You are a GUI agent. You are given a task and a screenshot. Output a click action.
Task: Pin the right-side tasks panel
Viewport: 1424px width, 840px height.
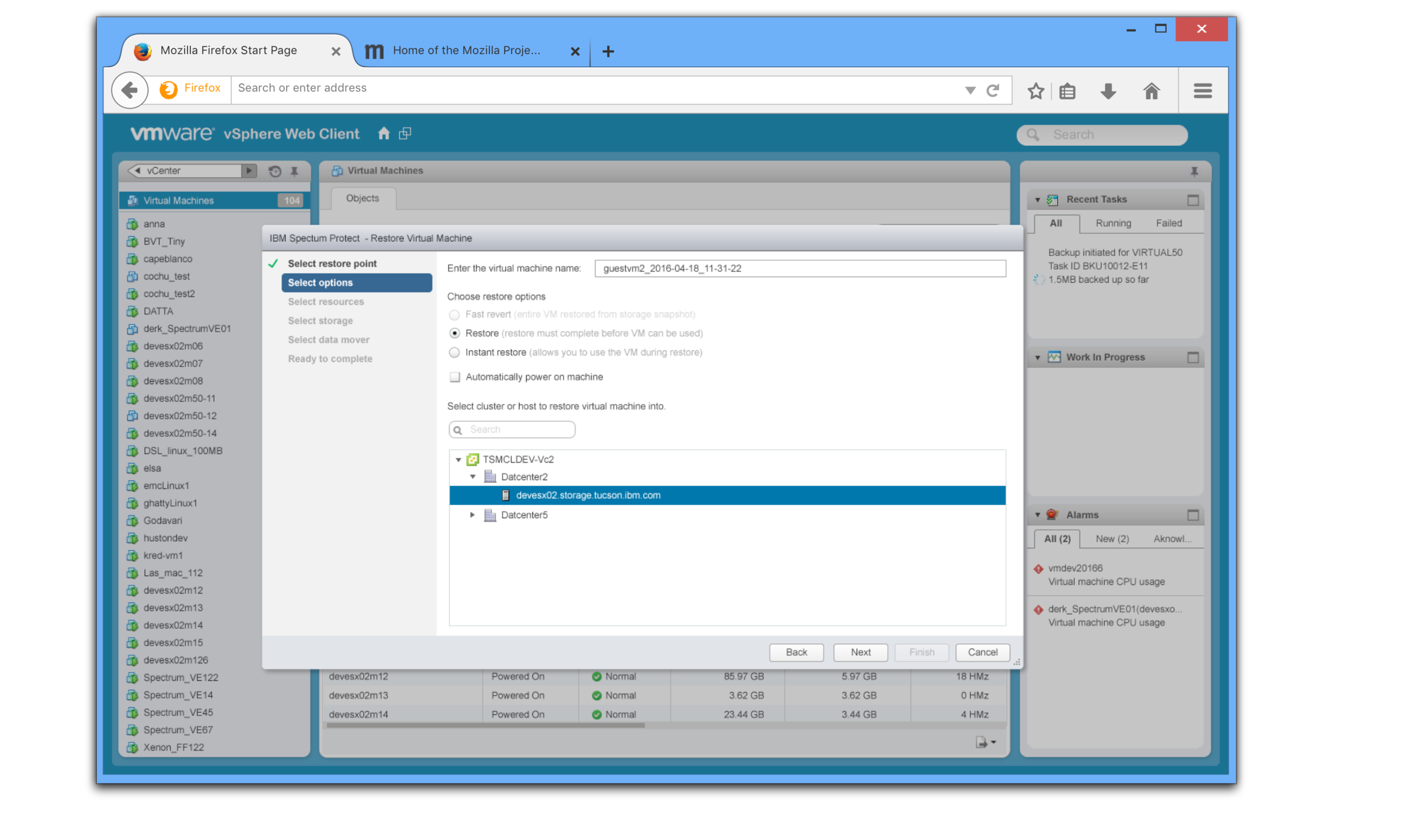pyautogui.click(x=1194, y=171)
